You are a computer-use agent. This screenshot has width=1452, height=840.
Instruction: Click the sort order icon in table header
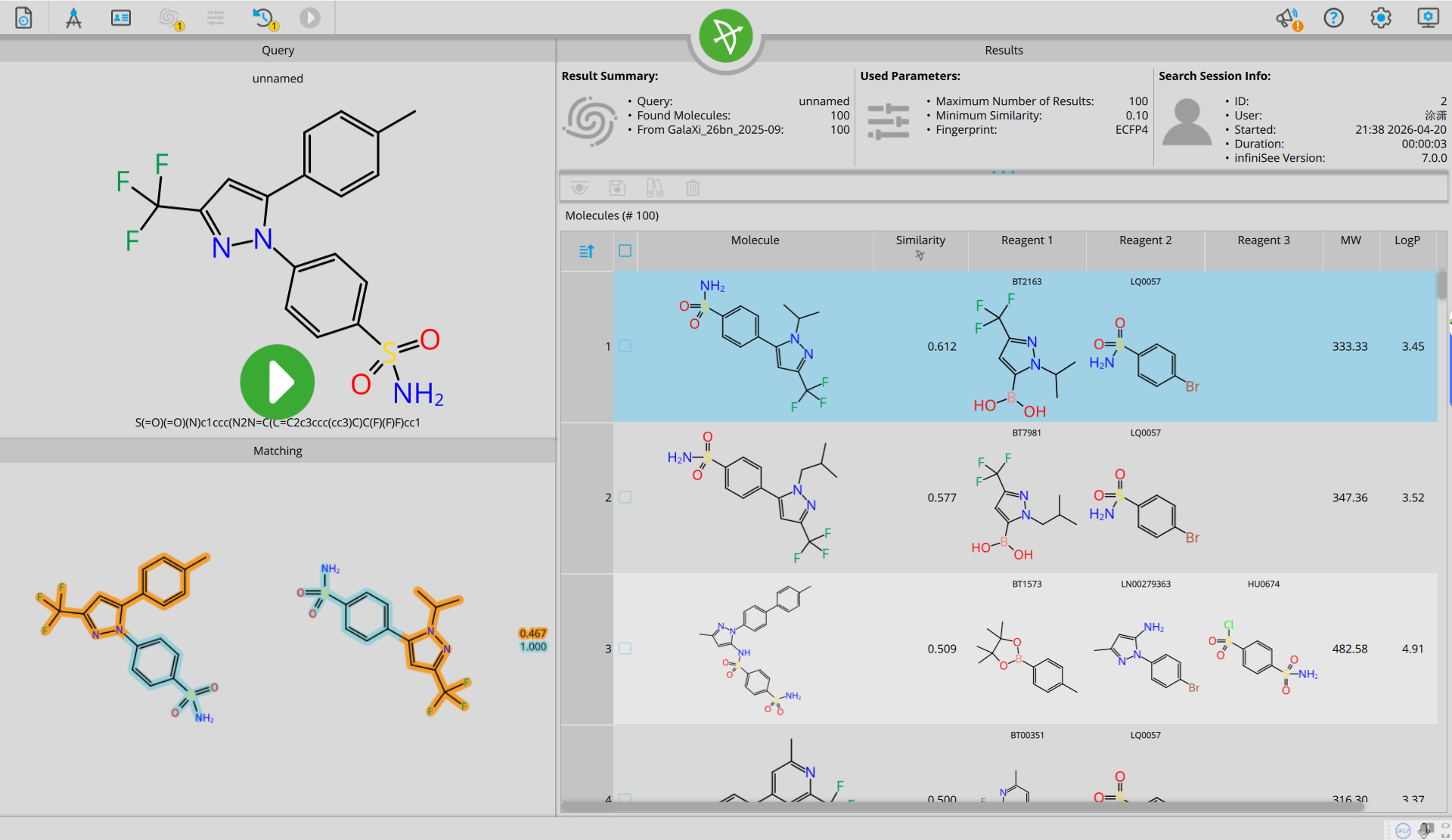click(587, 251)
